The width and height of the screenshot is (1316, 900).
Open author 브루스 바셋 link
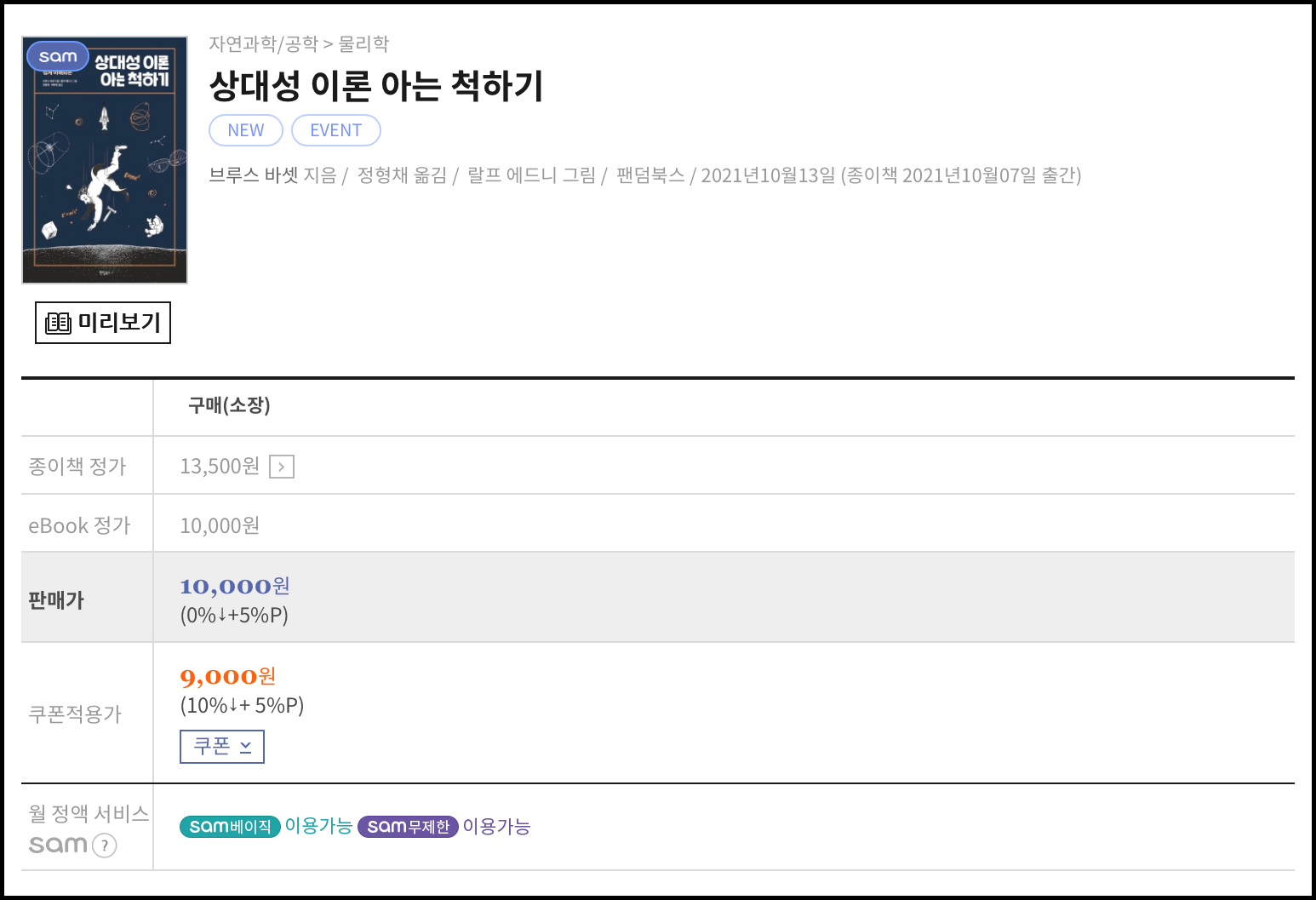point(254,175)
